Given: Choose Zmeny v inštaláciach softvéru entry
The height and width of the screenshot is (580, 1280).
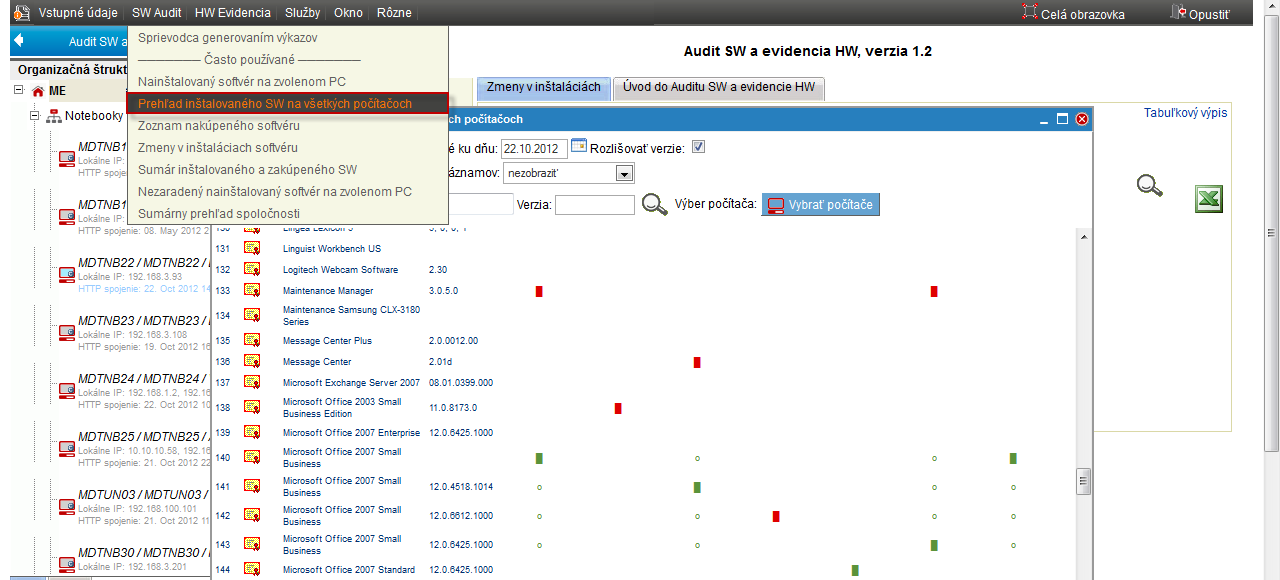Looking at the screenshot, I should pyautogui.click(x=218, y=147).
